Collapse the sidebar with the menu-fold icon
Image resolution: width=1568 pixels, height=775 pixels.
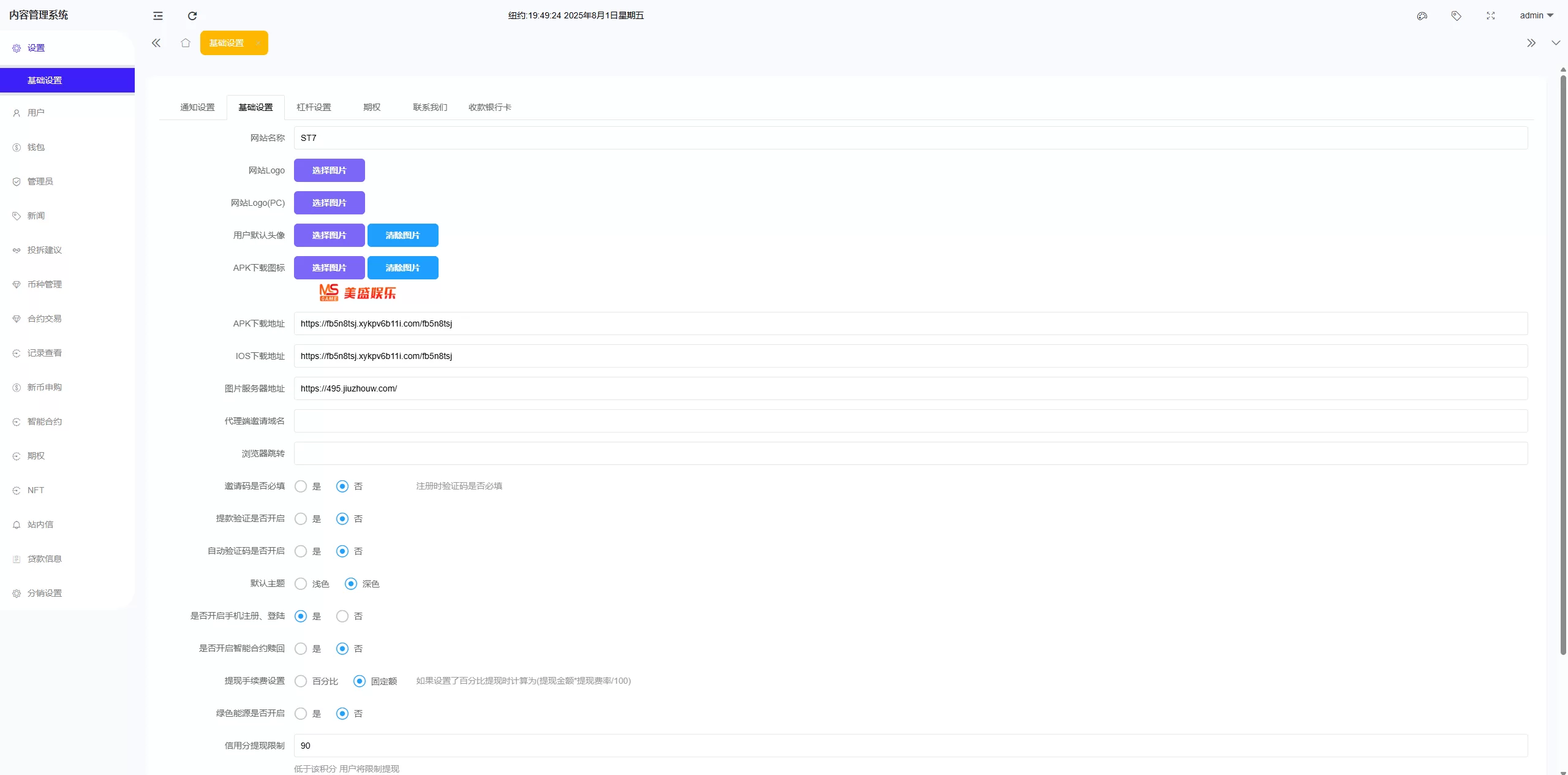pos(158,16)
